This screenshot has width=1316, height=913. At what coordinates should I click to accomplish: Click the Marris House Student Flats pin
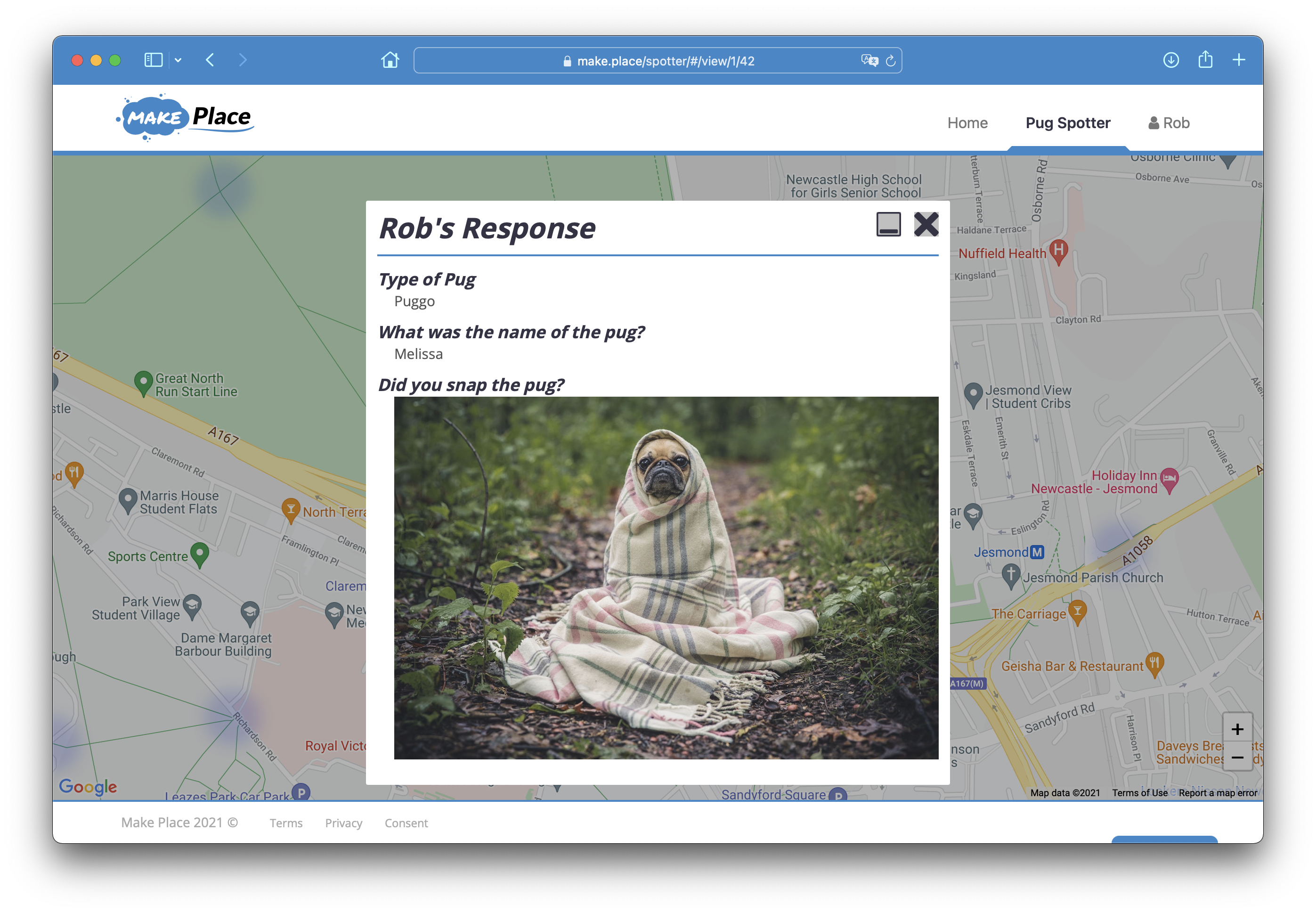click(x=128, y=500)
